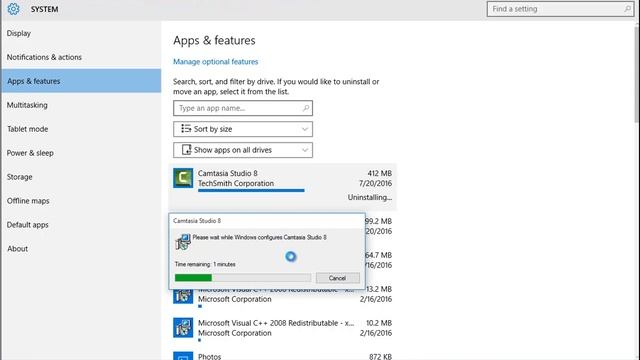Click the 7/20/2016 install date
This screenshot has width=640, height=360.
[376, 183]
